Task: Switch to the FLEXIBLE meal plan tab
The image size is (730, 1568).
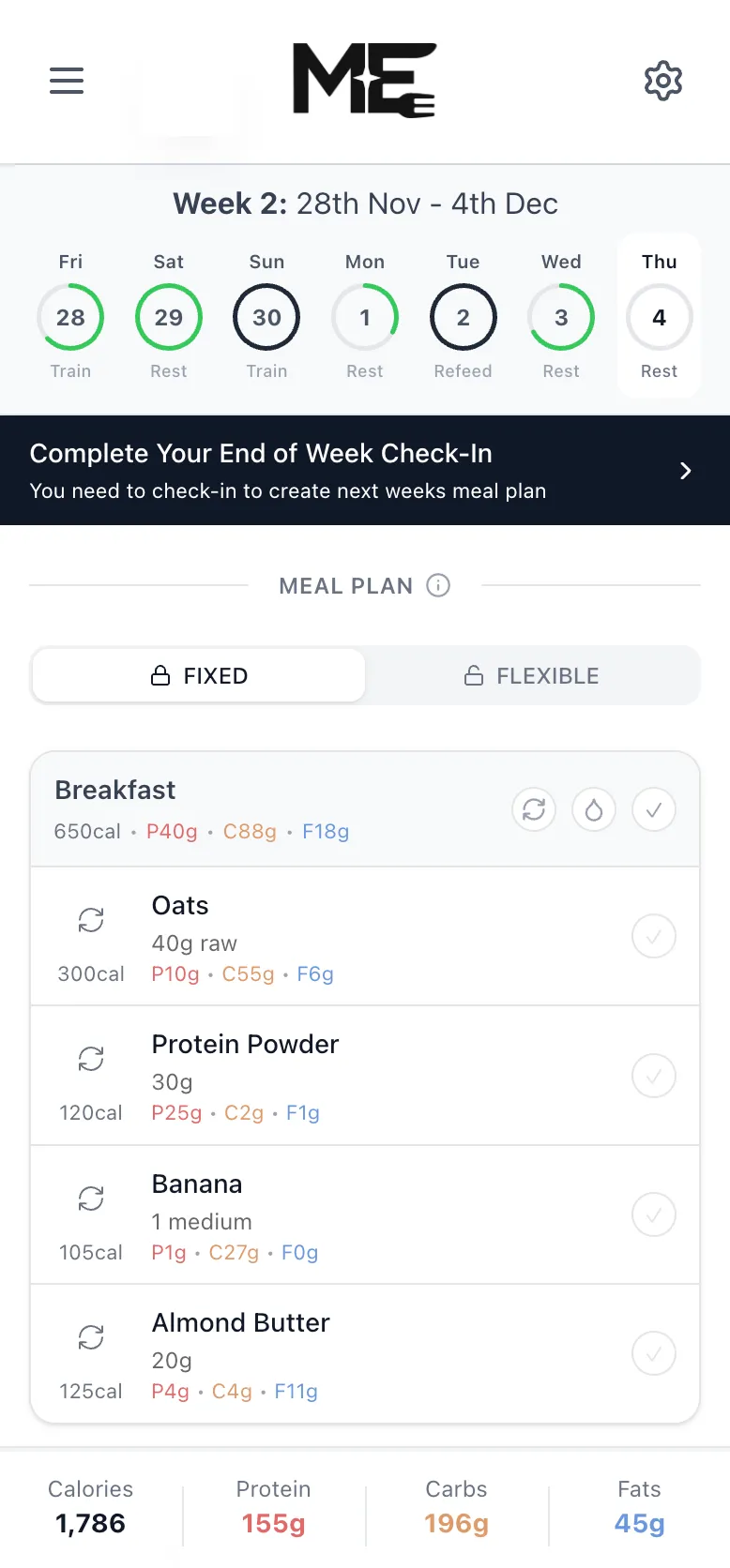Action: point(531,675)
